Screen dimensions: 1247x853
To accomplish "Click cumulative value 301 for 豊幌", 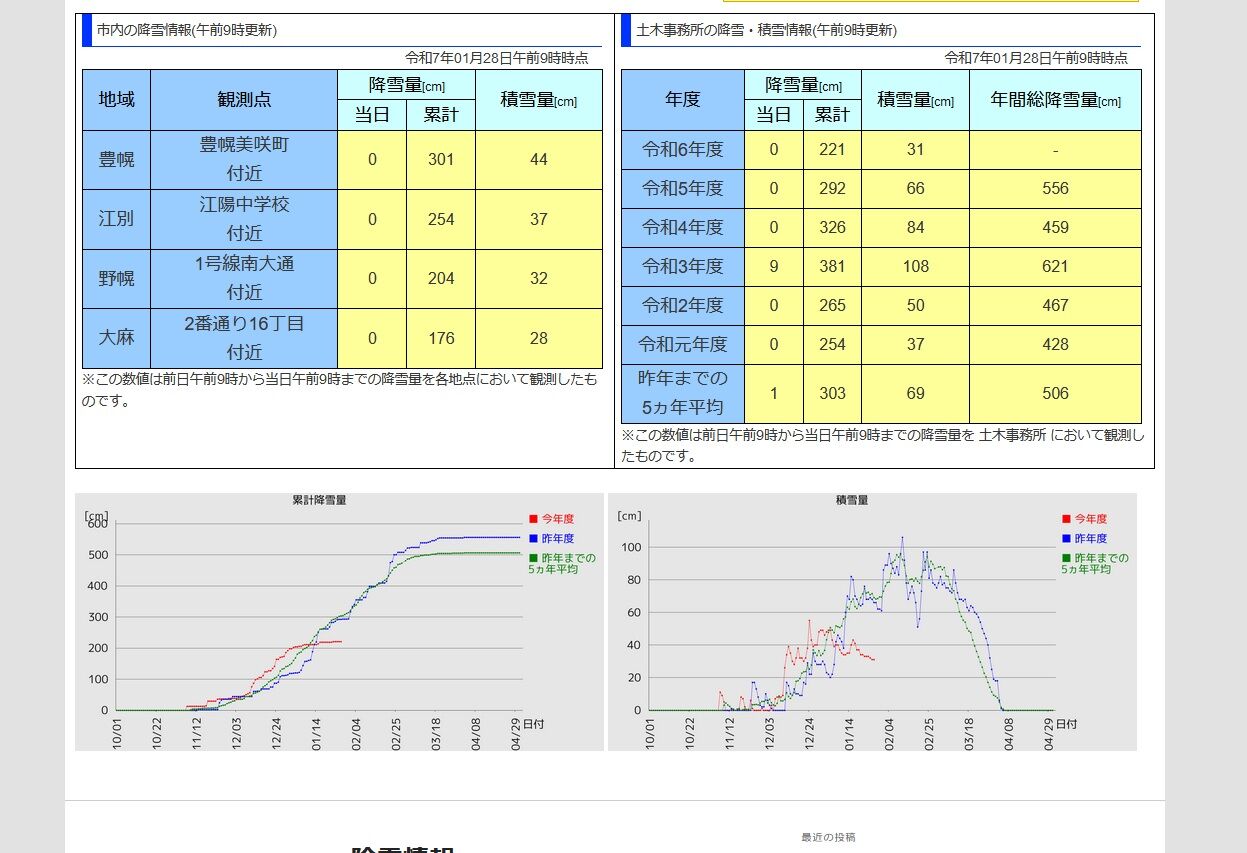I will point(441,160).
